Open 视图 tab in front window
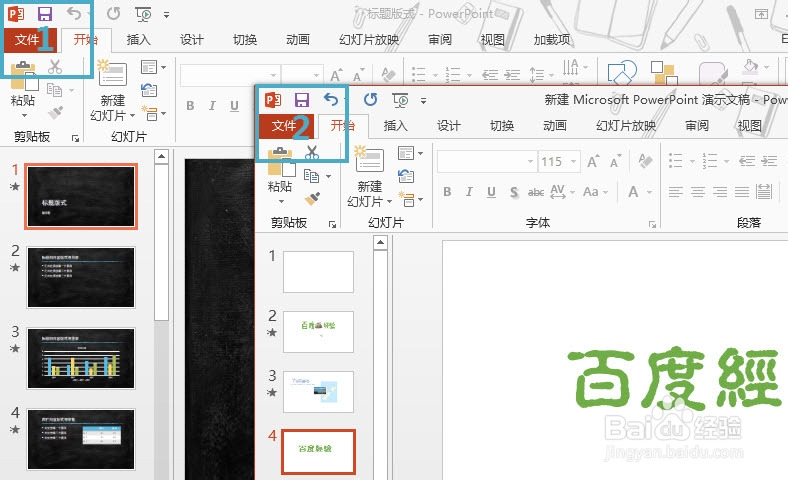This screenshot has height=480, width=788. click(749, 126)
